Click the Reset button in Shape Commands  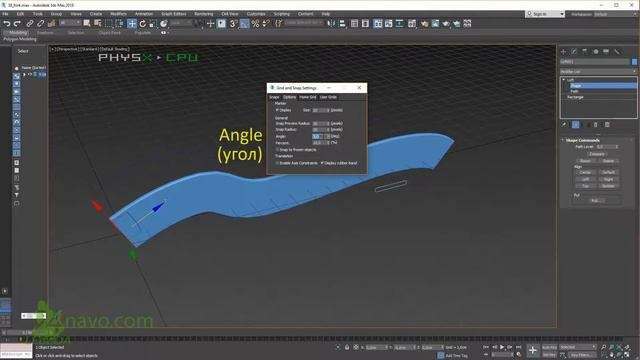pyautogui.click(x=585, y=161)
